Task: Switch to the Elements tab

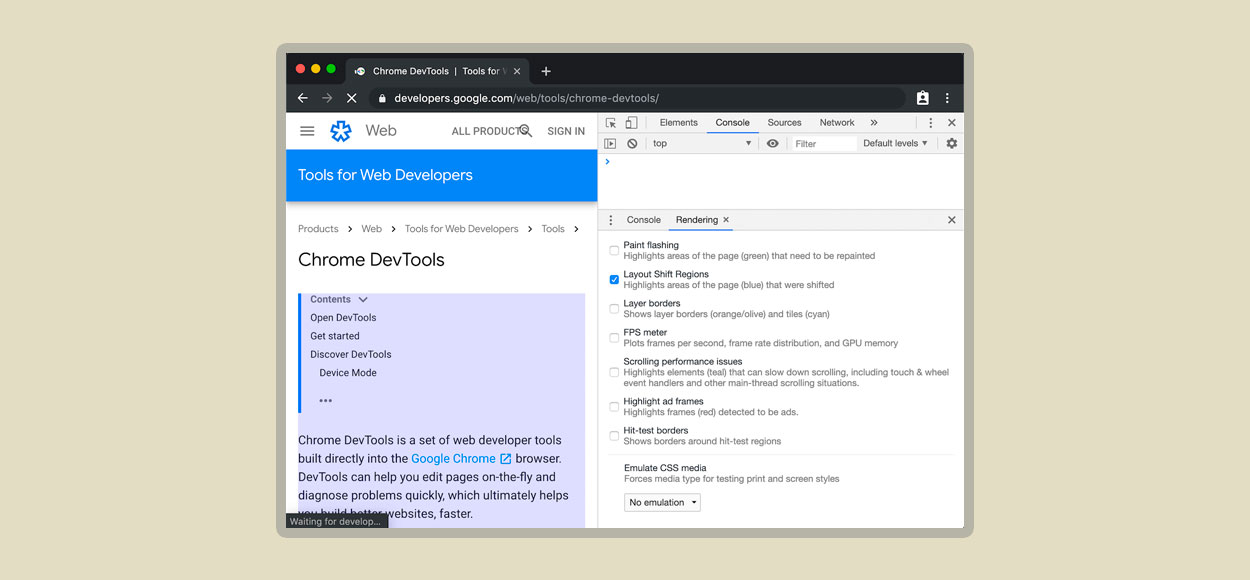Action: click(x=679, y=123)
